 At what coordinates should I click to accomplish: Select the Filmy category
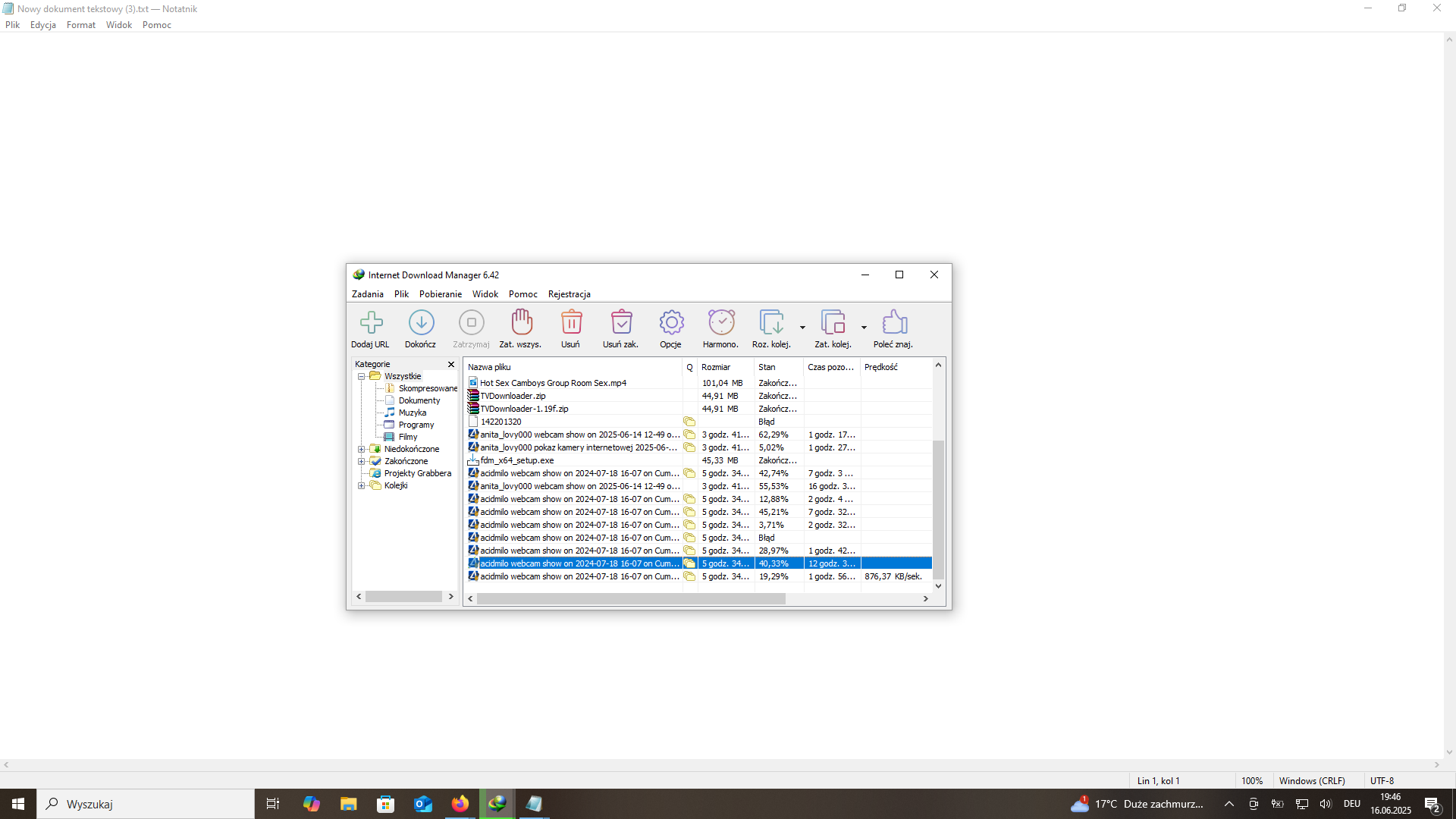click(408, 438)
